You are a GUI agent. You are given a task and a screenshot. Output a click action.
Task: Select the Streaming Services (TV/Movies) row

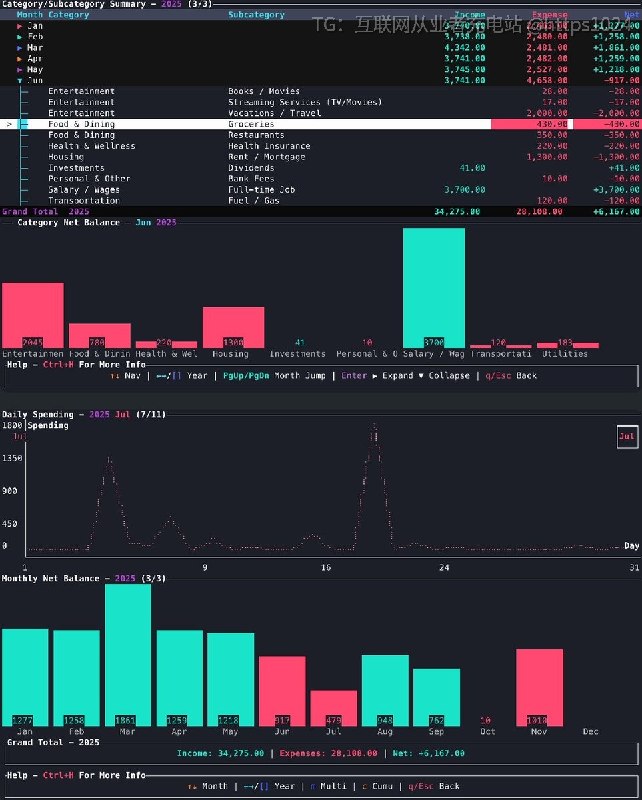click(321, 102)
